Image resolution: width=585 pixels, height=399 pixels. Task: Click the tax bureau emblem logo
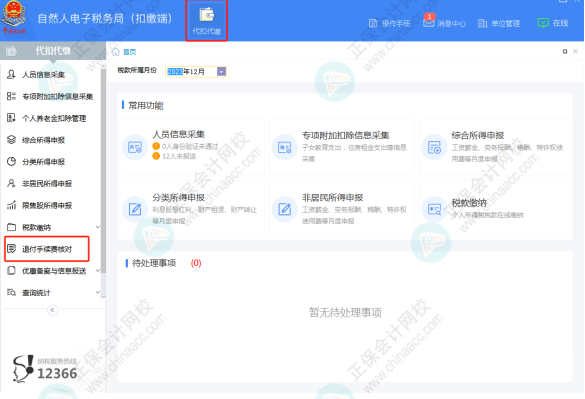pyautogui.click(x=14, y=17)
